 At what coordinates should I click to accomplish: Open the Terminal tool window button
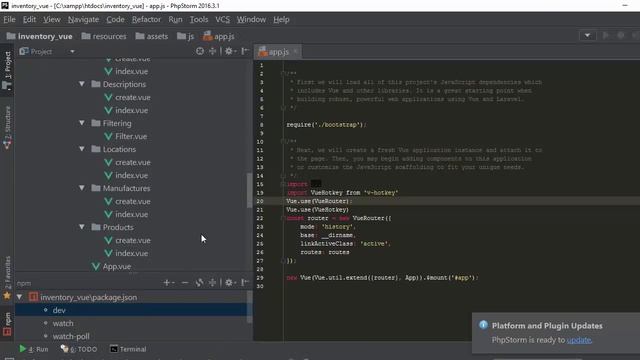128,349
